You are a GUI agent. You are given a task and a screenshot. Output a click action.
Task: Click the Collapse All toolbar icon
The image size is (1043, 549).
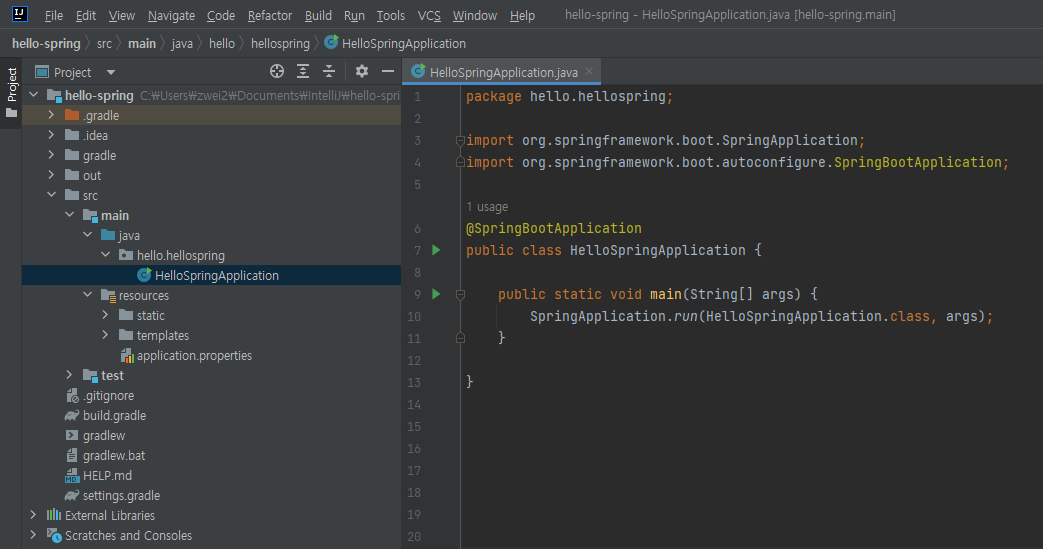point(329,71)
